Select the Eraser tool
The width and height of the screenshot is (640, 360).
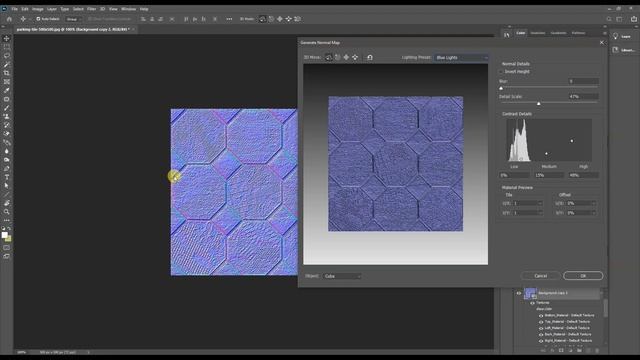[7, 133]
